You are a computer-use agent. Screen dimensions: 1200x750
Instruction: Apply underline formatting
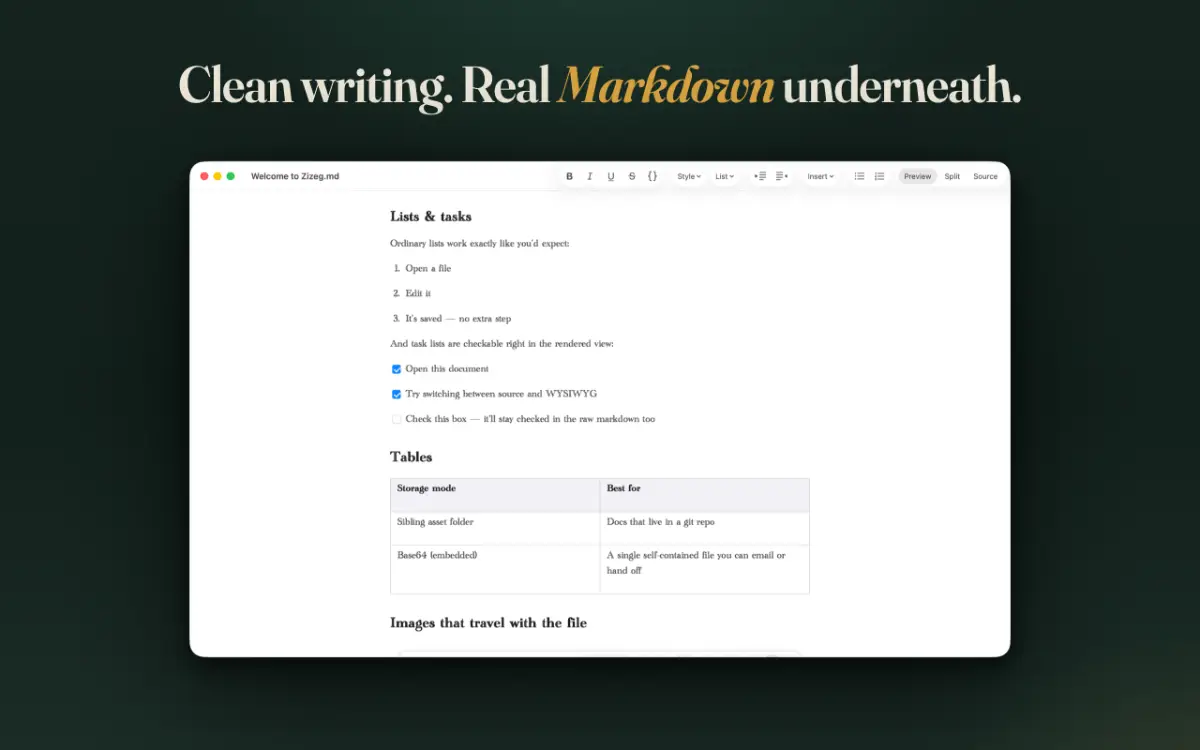(611, 176)
